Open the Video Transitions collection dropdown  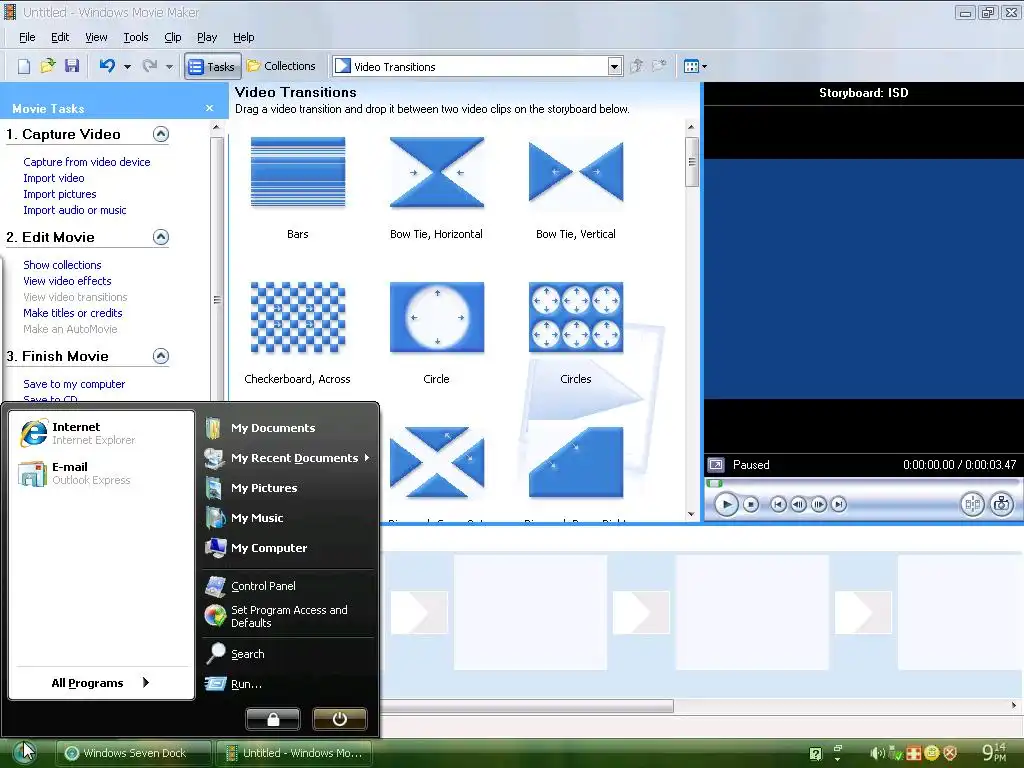click(615, 67)
